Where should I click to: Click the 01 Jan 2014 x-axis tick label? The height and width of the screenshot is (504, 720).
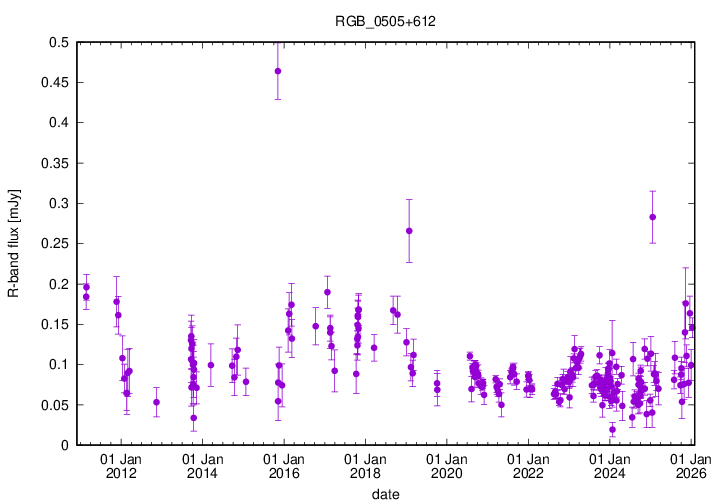(x=202, y=466)
